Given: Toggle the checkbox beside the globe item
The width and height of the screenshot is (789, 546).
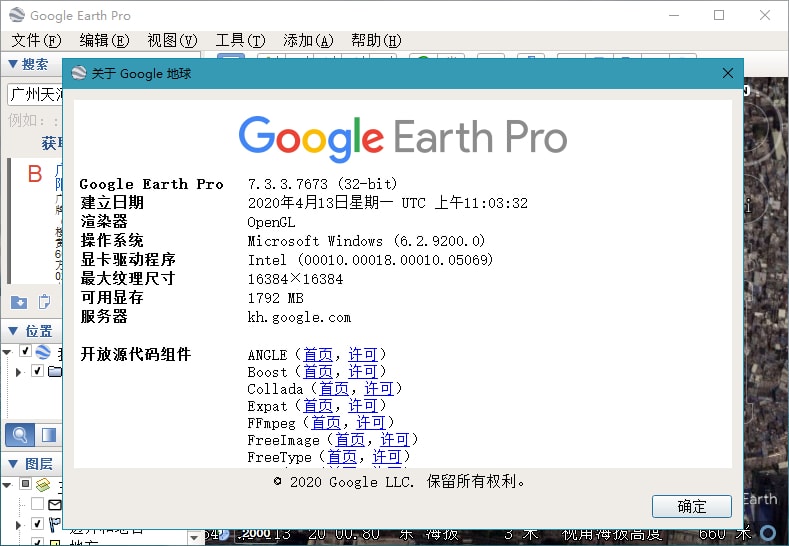Looking at the screenshot, I should (25, 352).
